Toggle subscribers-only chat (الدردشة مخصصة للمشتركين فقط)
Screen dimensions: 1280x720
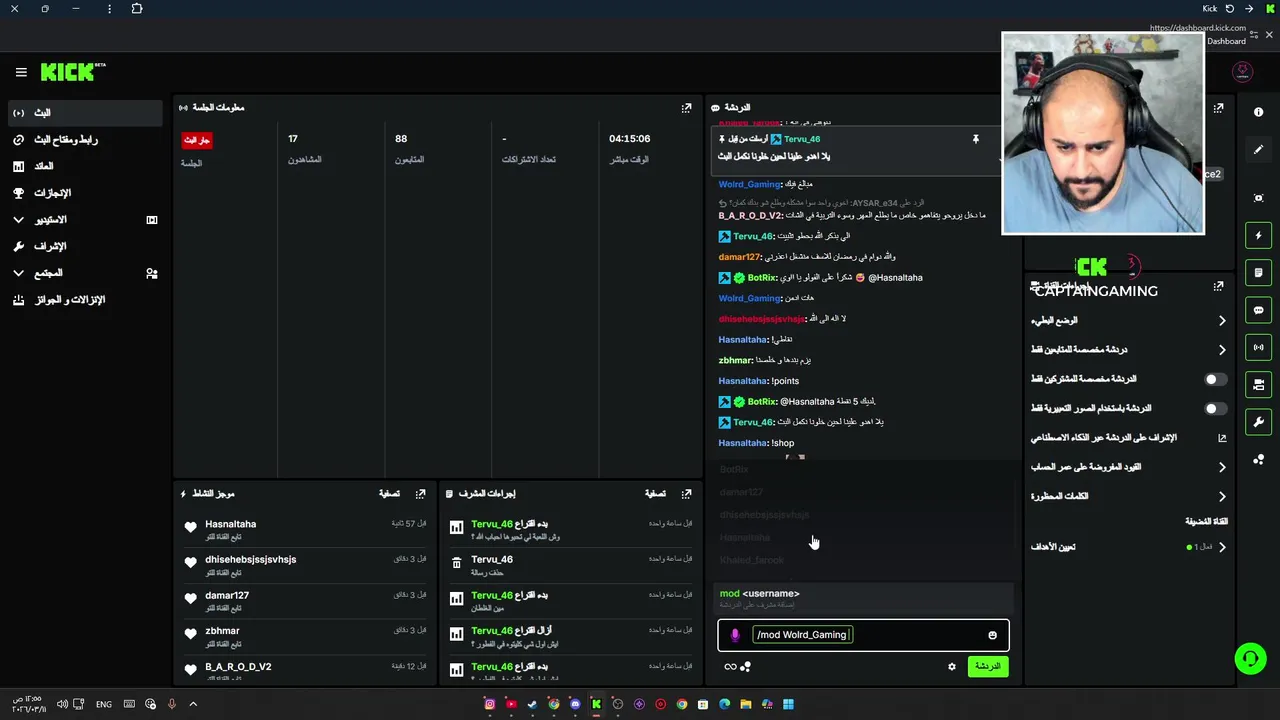click(x=1214, y=379)
